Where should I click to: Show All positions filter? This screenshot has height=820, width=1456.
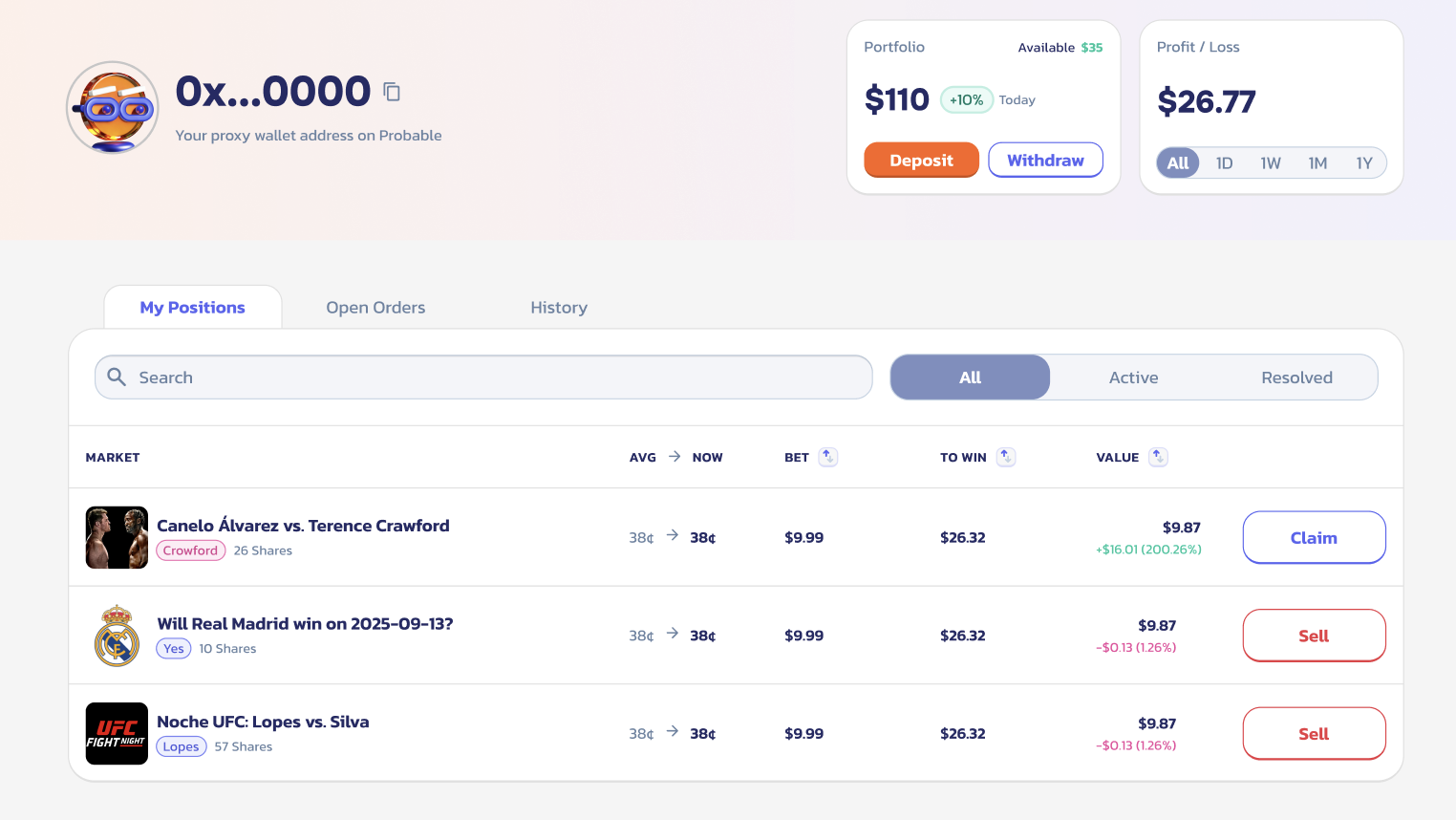coord(970,378)
